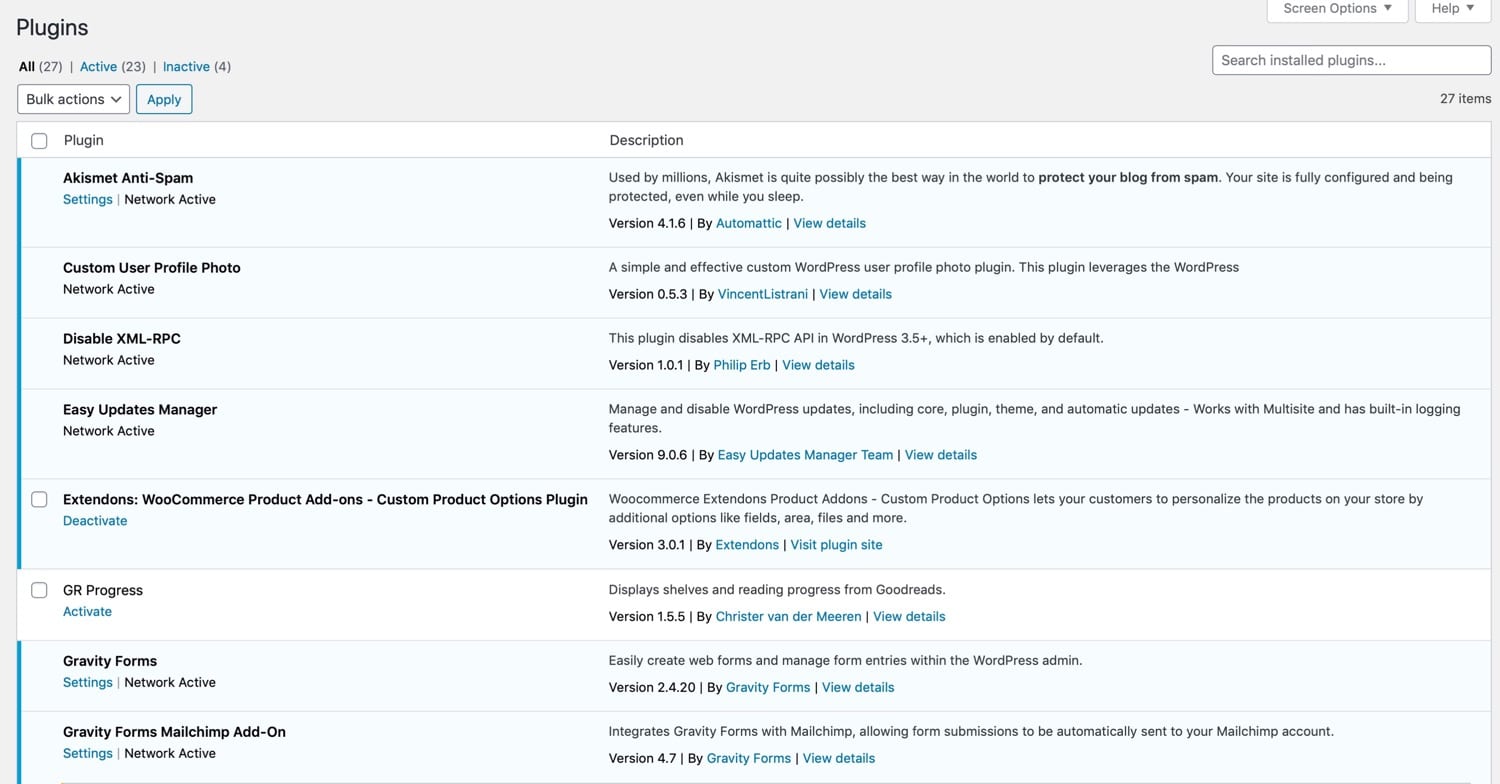1500x784 pixels.
Task: Show only Inactive plugins
Action: 186,66
